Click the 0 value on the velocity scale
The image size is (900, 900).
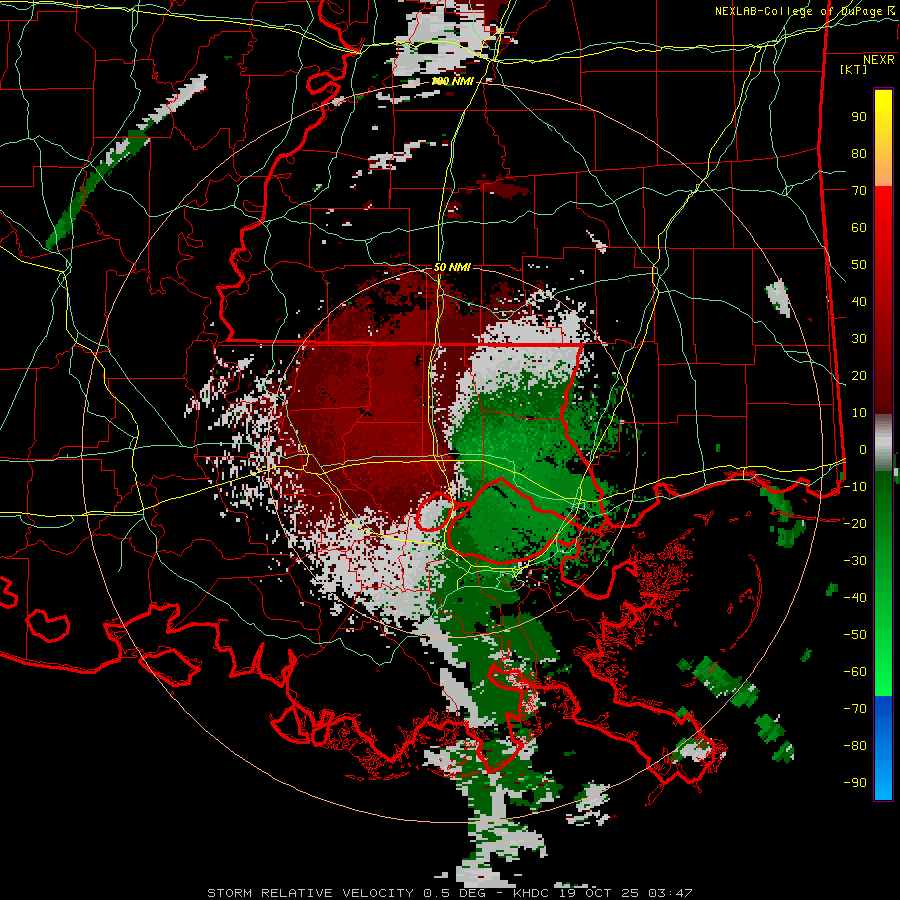[x=863, y=450]
